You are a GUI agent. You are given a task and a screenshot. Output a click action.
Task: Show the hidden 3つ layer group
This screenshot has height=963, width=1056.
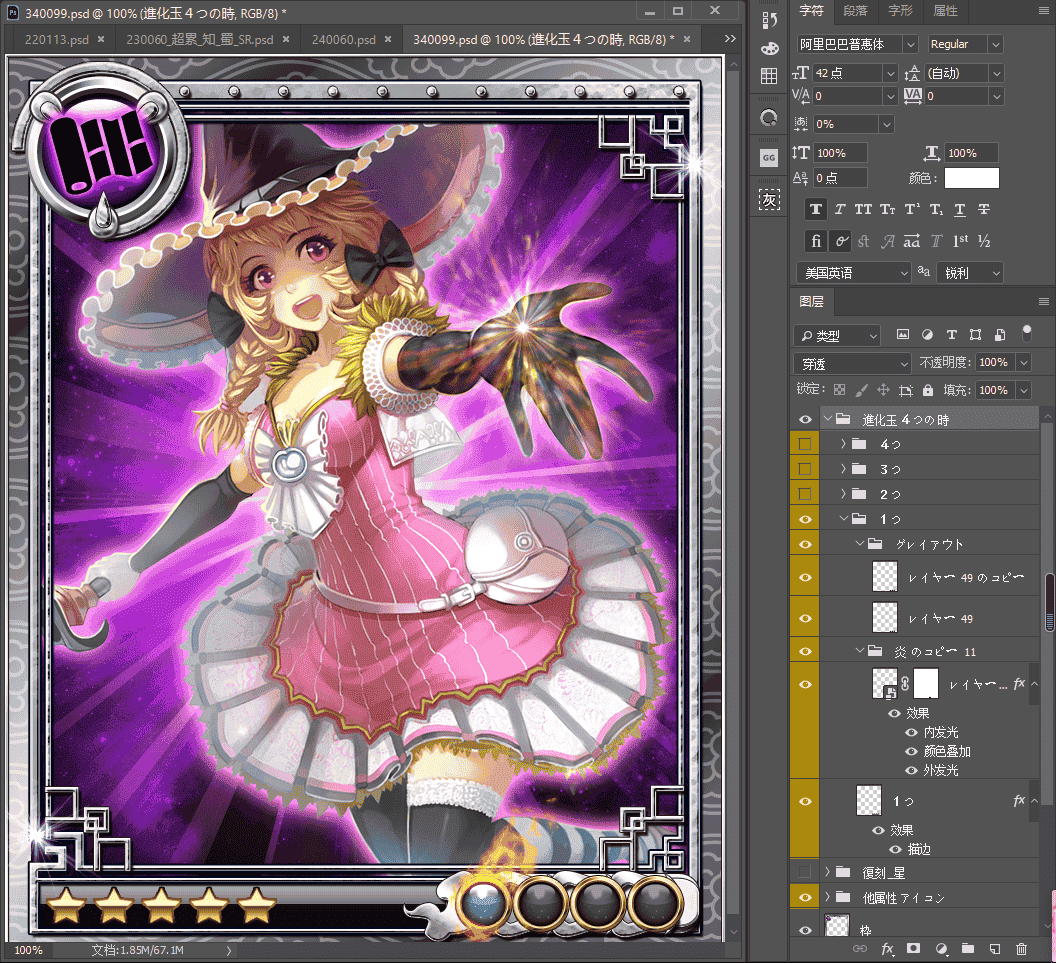[805, 469]
